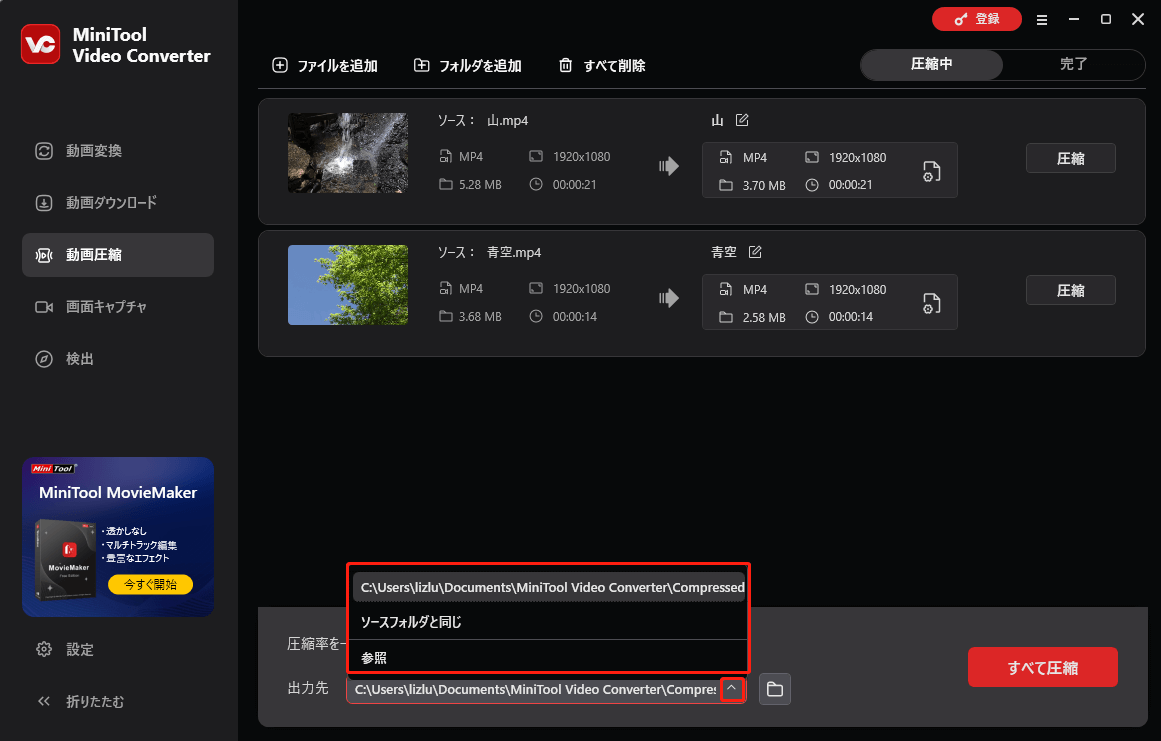Maximize the application window
This screenshot has height=741, width=1161.
click(x=1105, y=19)
